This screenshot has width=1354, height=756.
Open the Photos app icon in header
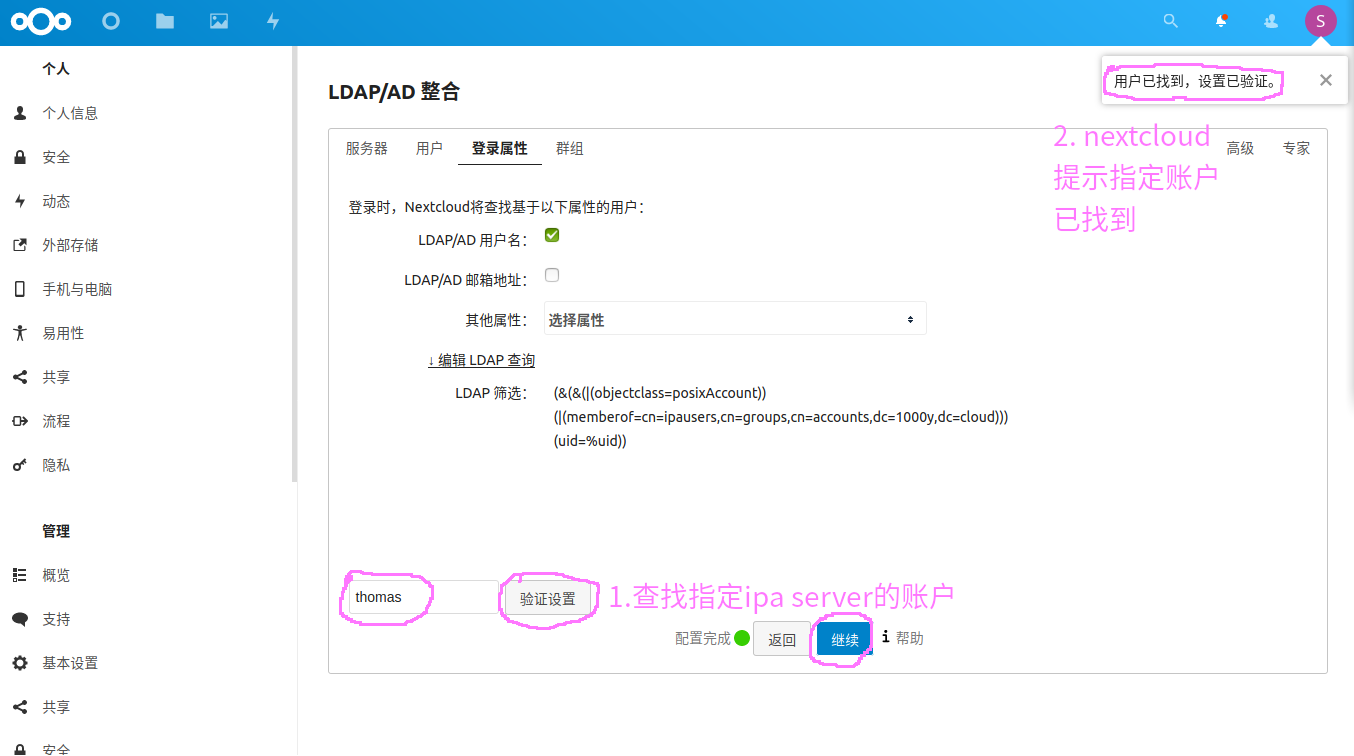click(x=219, y=21)
